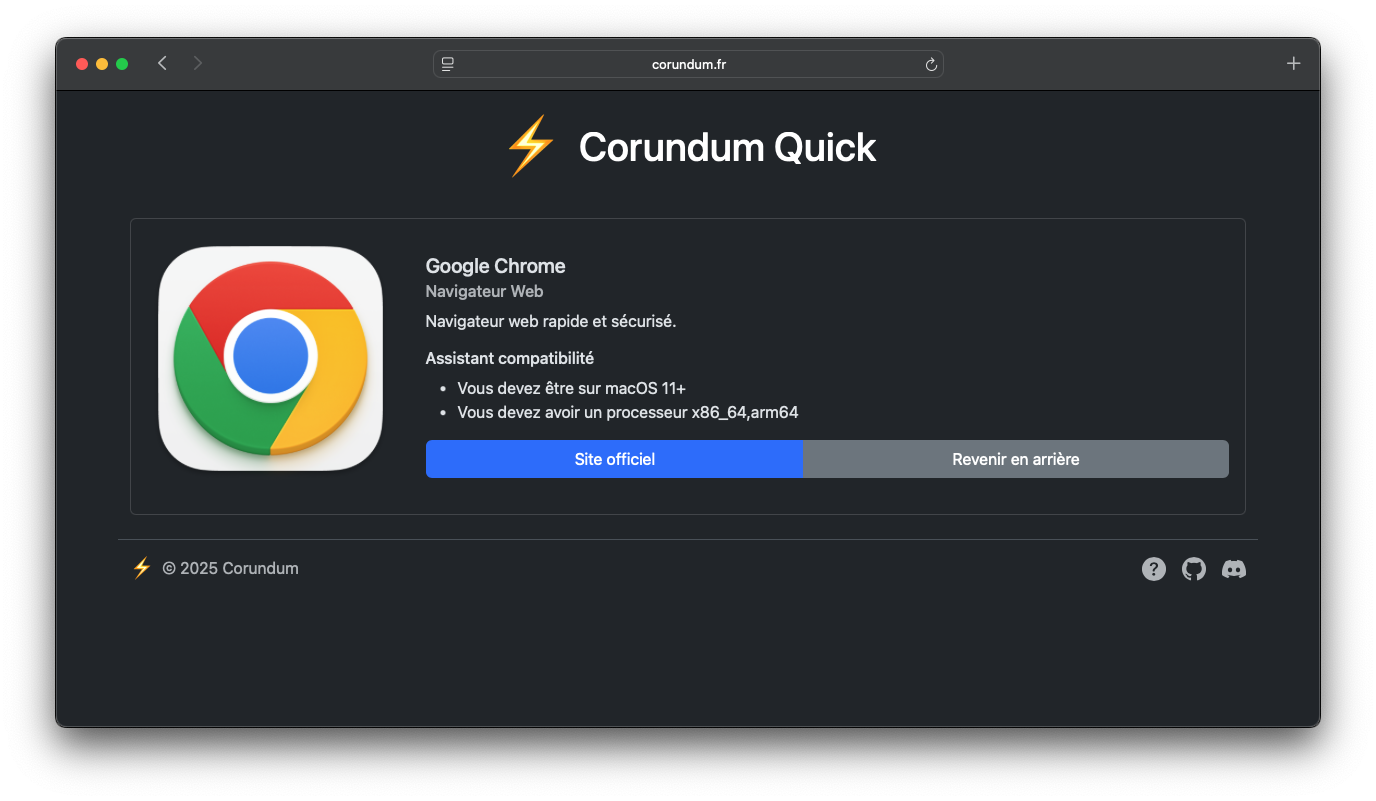Click the small lightning icon in the footer
Screen dimensions: 1376x801
click(x=142, y=568)
